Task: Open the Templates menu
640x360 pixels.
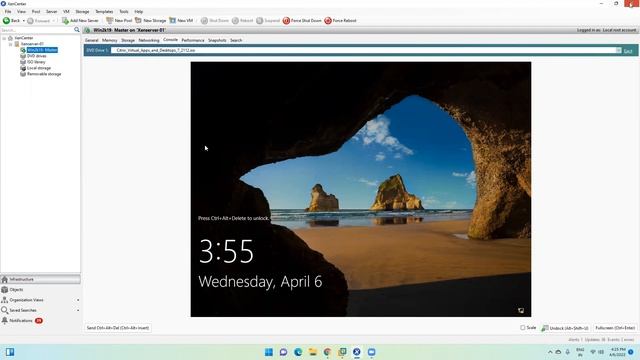Action: (x=104, y=11)
